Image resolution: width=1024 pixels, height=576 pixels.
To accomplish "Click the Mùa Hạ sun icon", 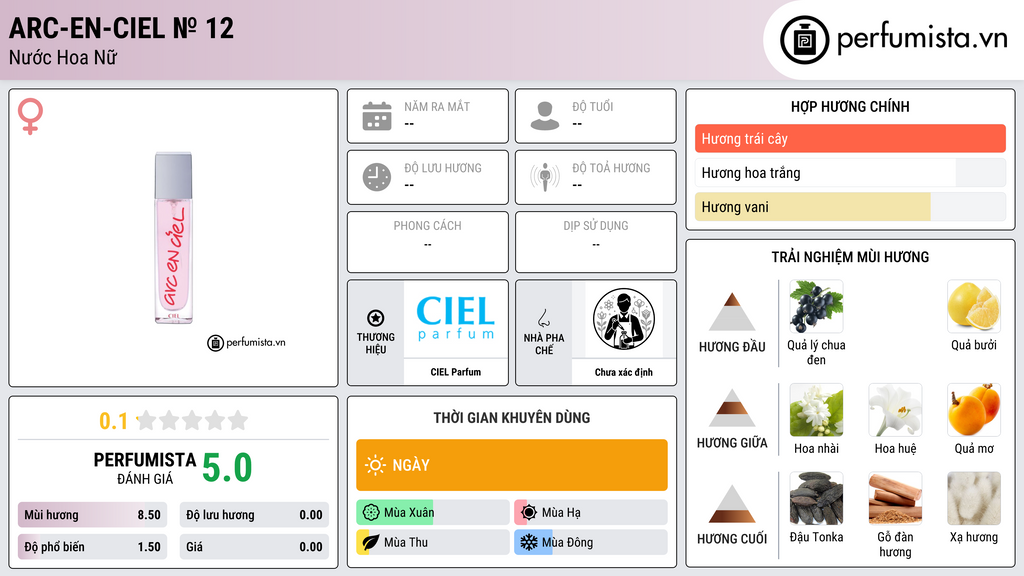I will tap(529, 512).
